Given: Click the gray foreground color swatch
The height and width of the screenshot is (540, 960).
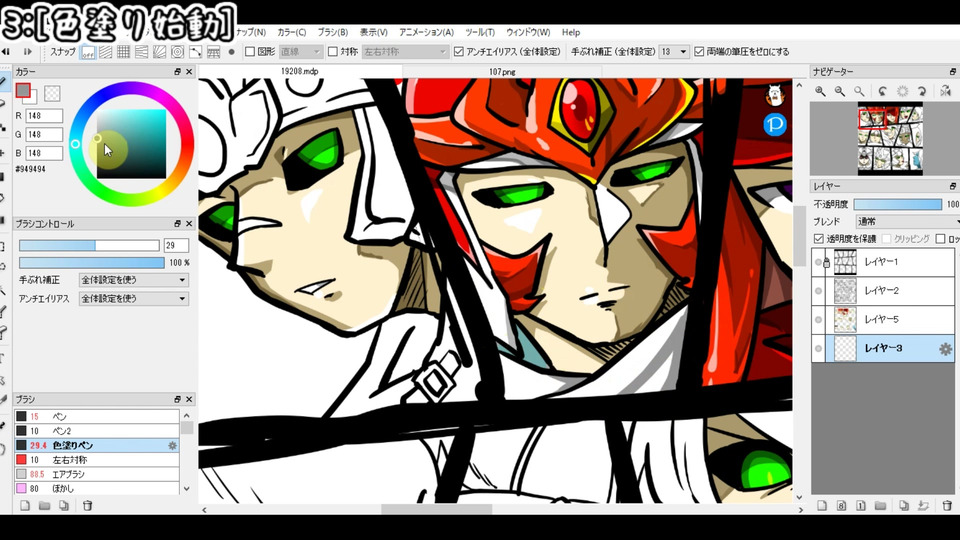Looking at the screenshot, I should pyautogui.click(x=23, y=91).
